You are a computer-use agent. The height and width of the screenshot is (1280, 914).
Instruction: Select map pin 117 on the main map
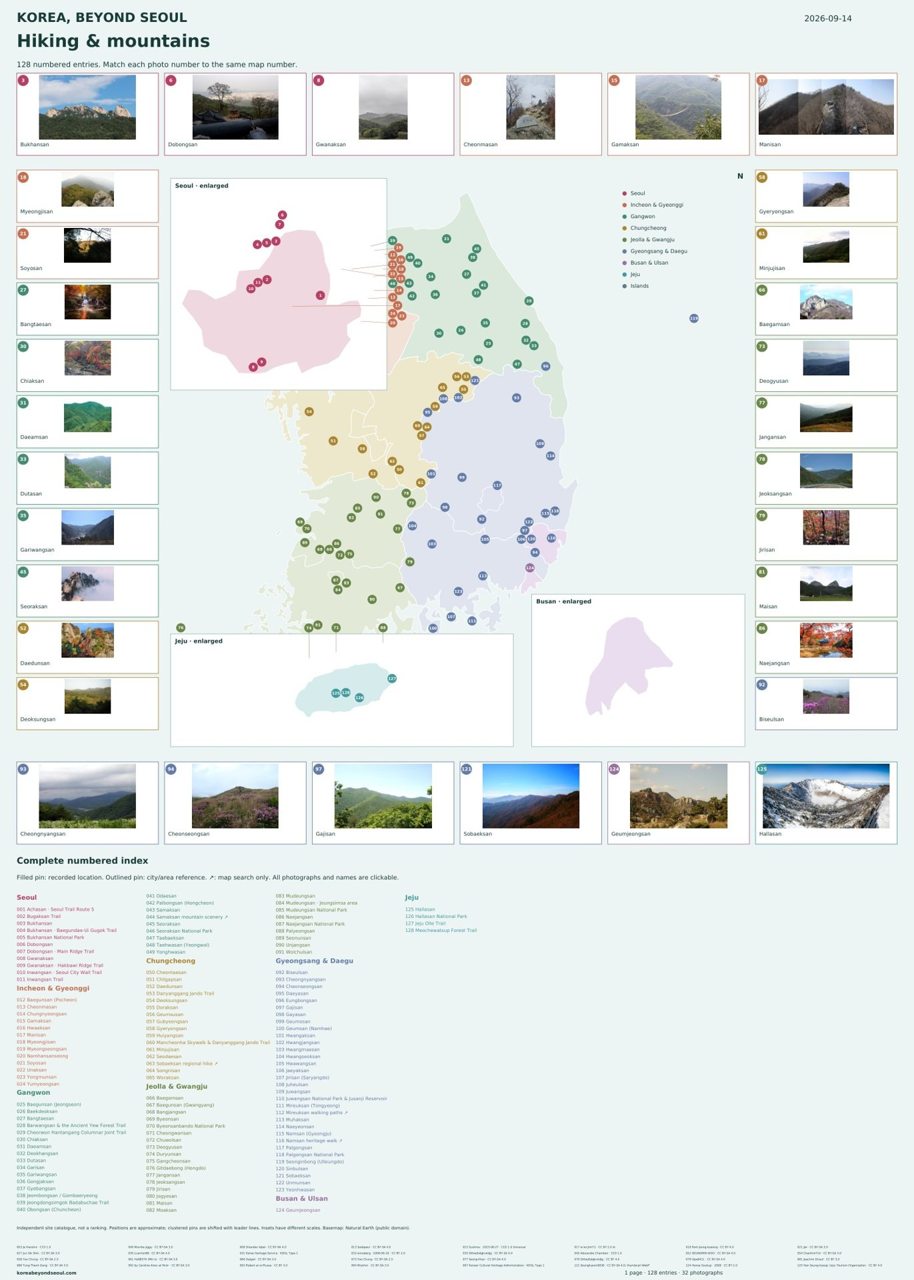[x=497, y=485]
